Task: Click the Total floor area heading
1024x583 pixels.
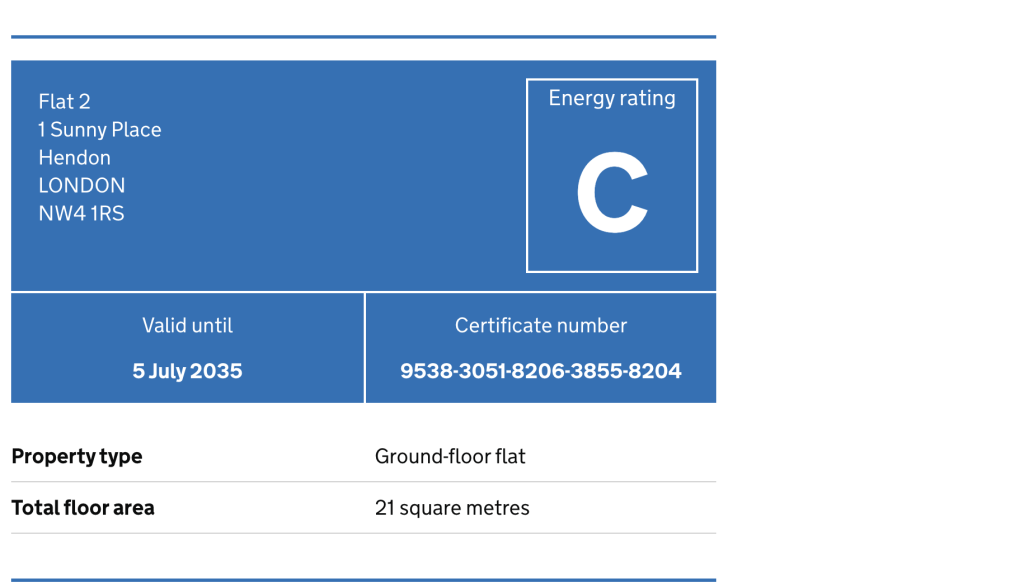Action: pos(83,507)
